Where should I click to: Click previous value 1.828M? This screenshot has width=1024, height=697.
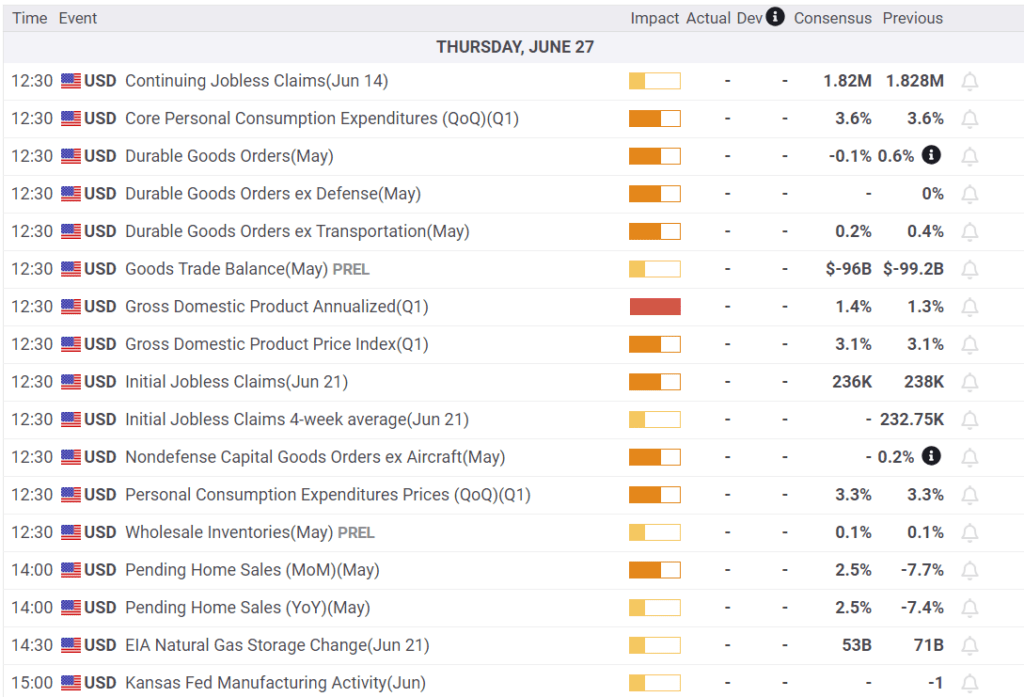[x=914, y=81]
